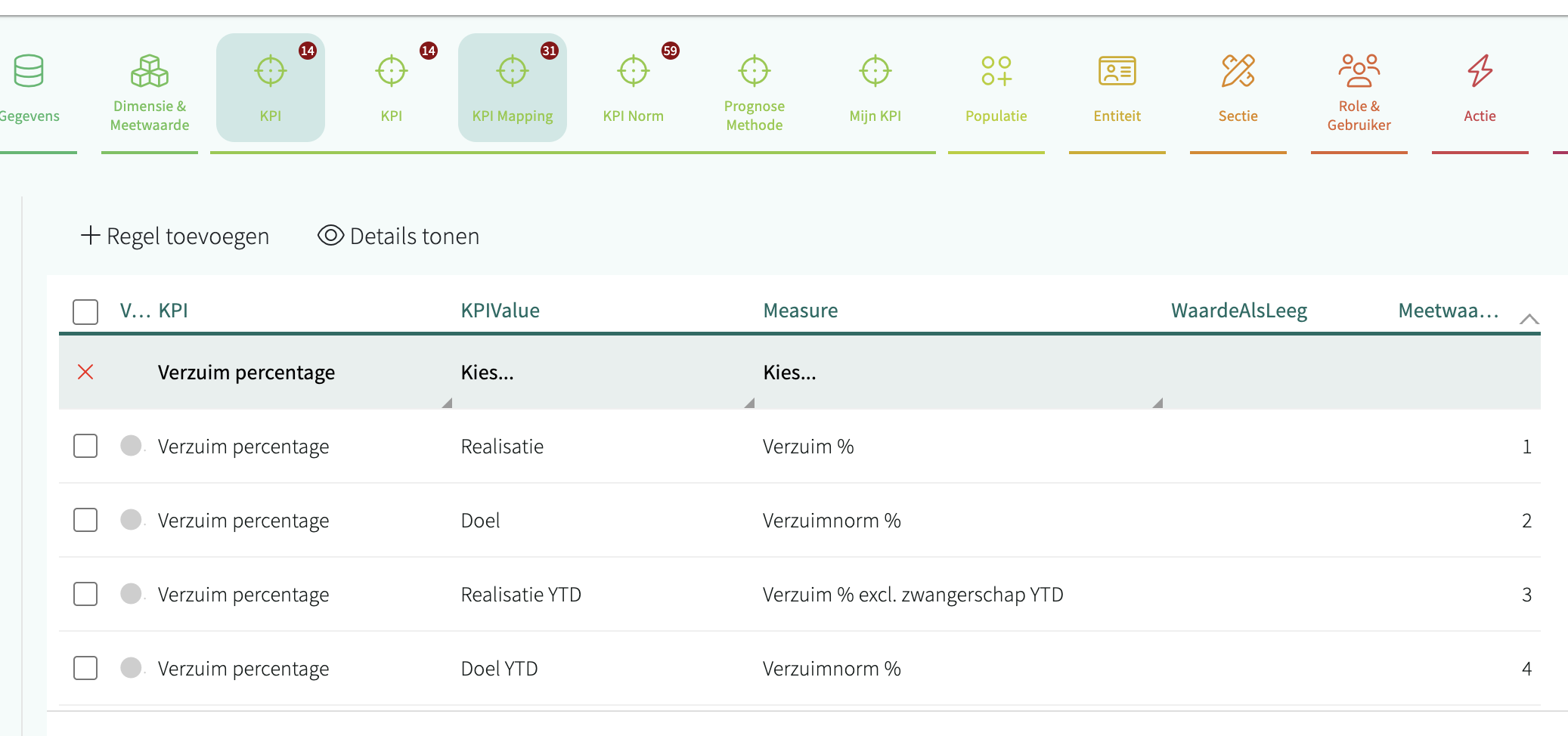Open the Populatie circles icon
Image resolution: width=1568 pixels, height=736 pixels.
click(996, 72)
